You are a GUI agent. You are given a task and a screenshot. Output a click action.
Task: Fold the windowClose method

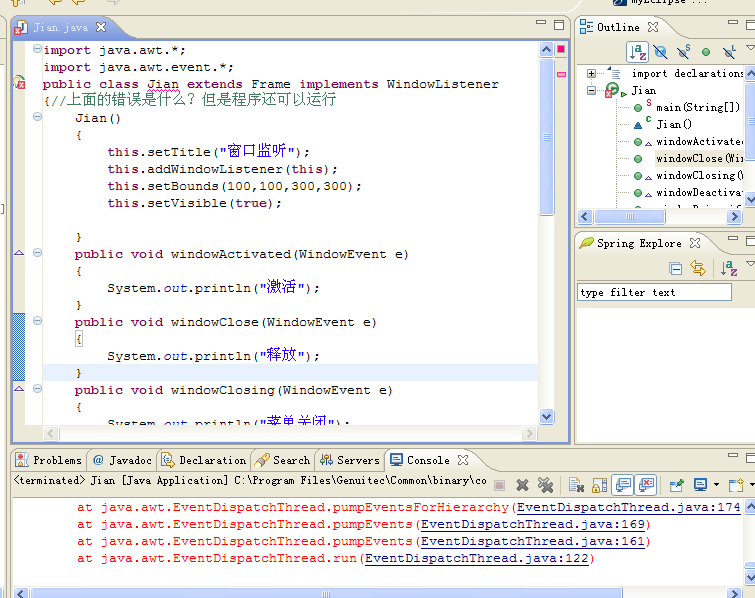click(x=37, y=321)
